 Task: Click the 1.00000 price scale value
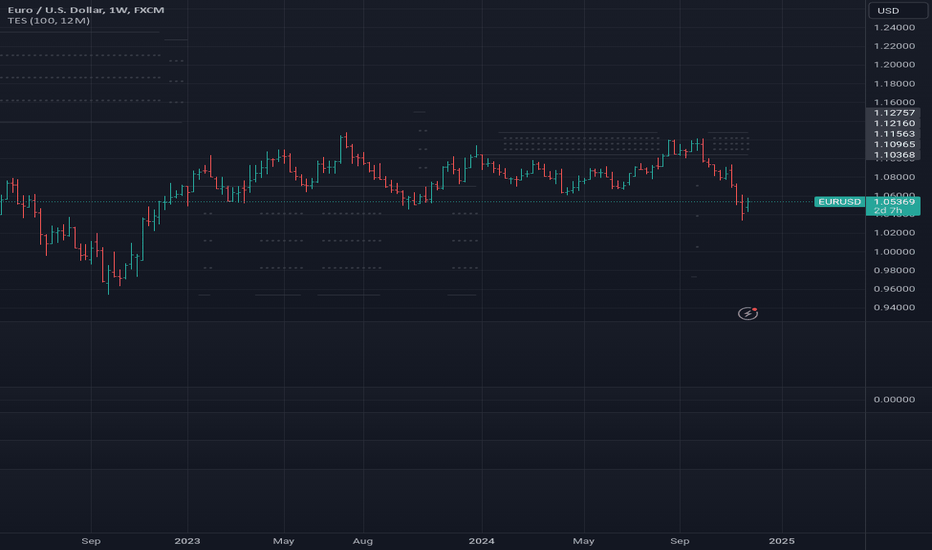click(x=894, y=252)
